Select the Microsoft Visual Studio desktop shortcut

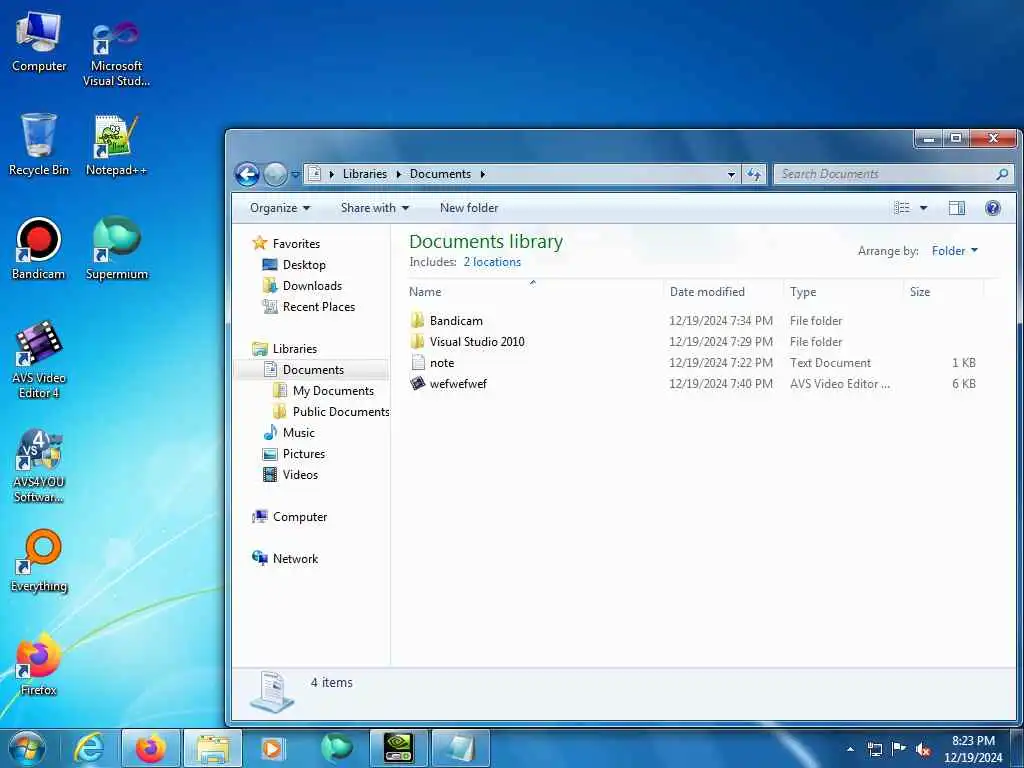116,54
